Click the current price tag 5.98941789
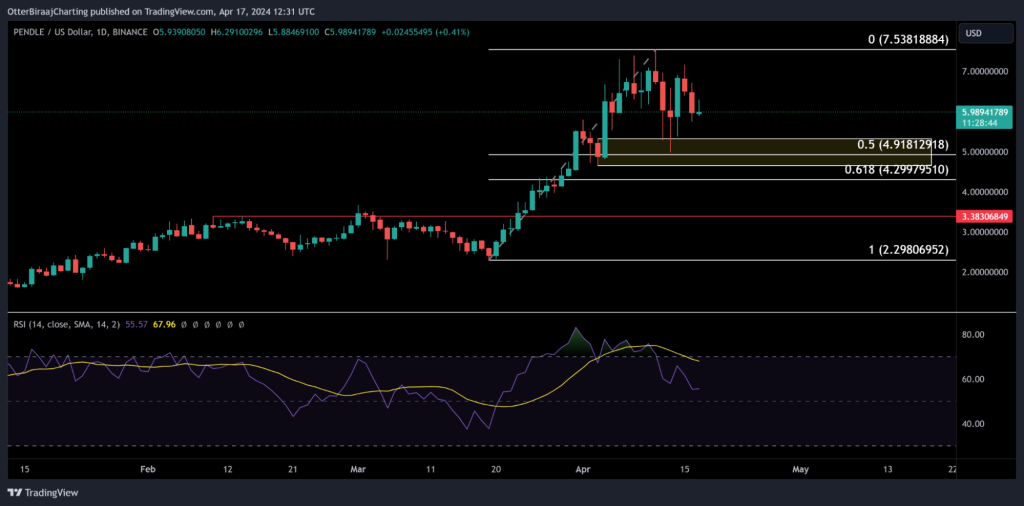The height and width of the screenshot is (506, 1024). (x=984, y=111)
